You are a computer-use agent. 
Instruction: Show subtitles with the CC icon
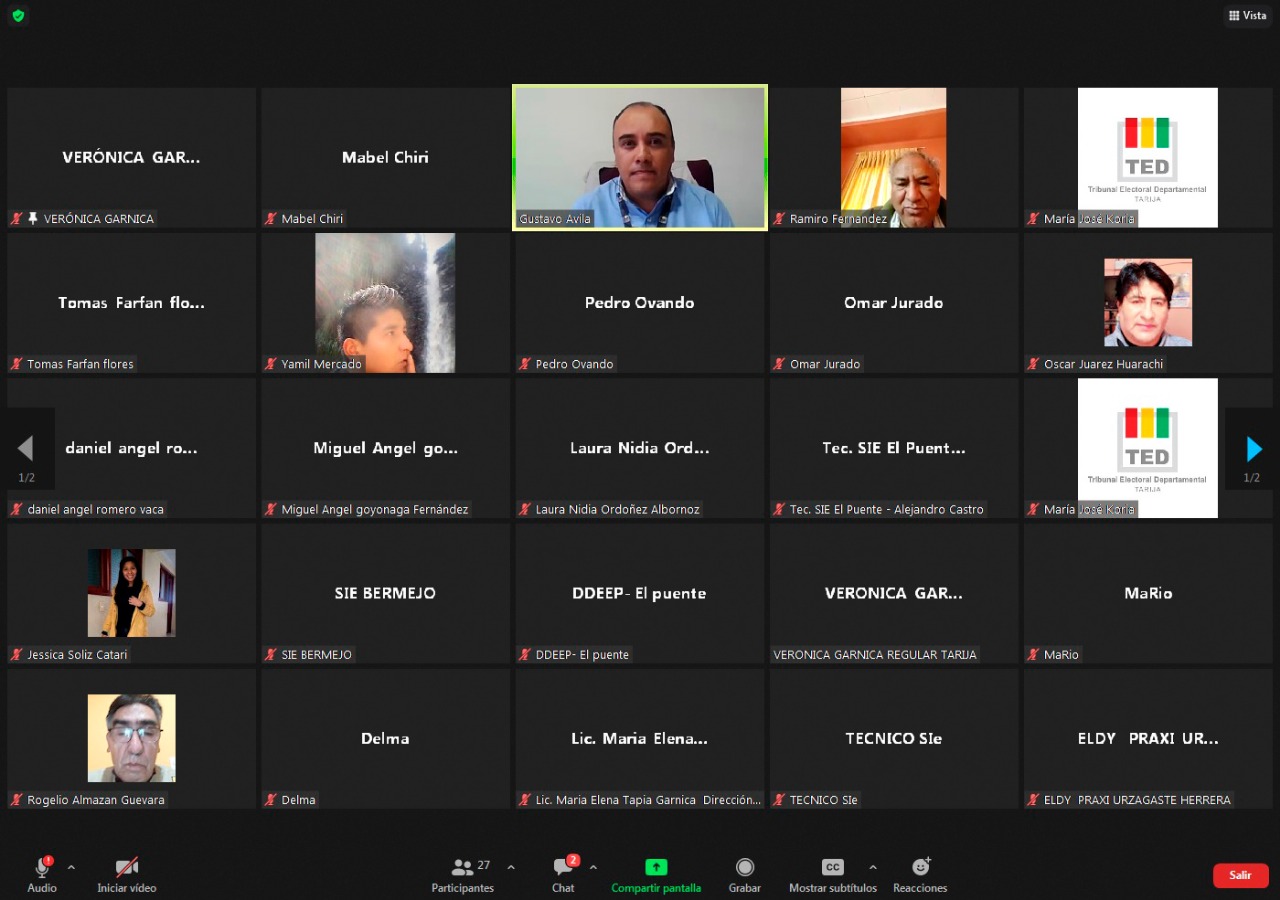[832, 867]
